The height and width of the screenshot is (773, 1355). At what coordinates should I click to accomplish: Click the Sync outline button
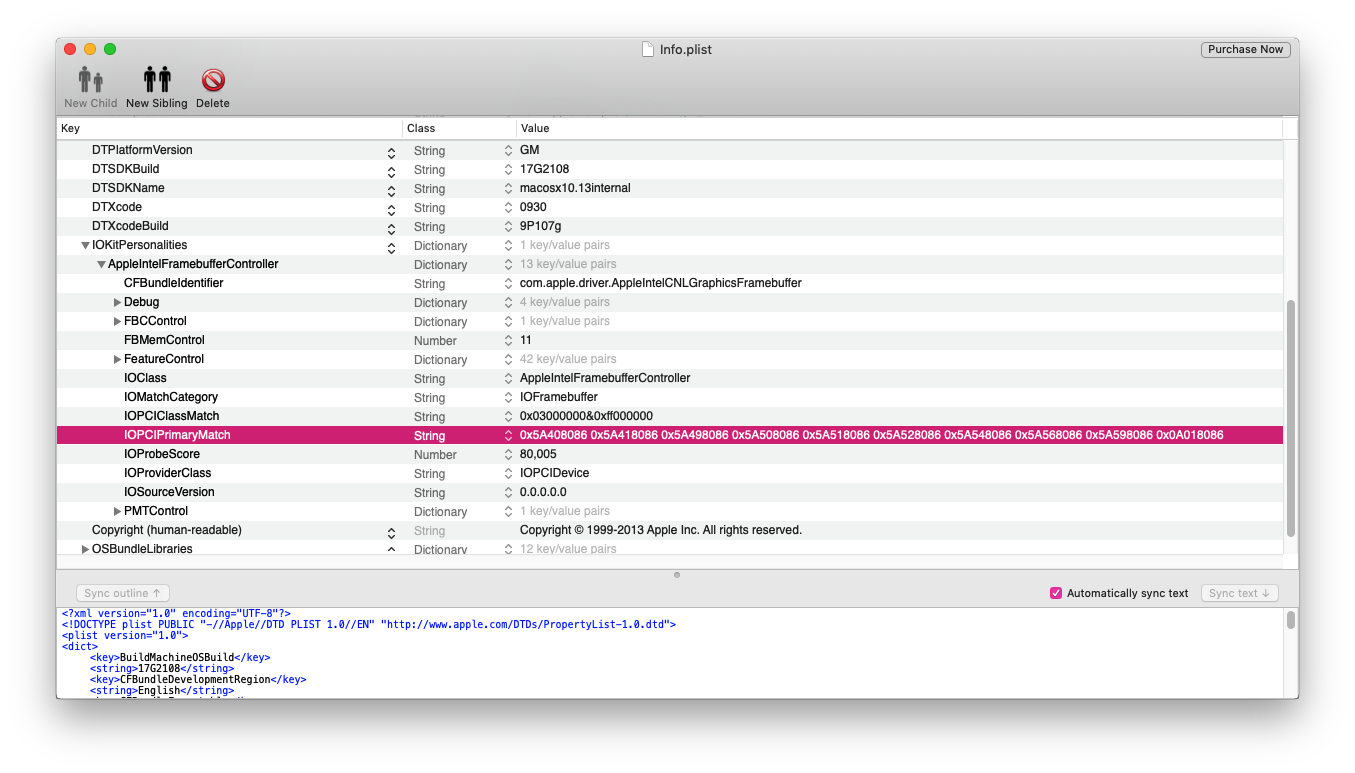(123, 593)
